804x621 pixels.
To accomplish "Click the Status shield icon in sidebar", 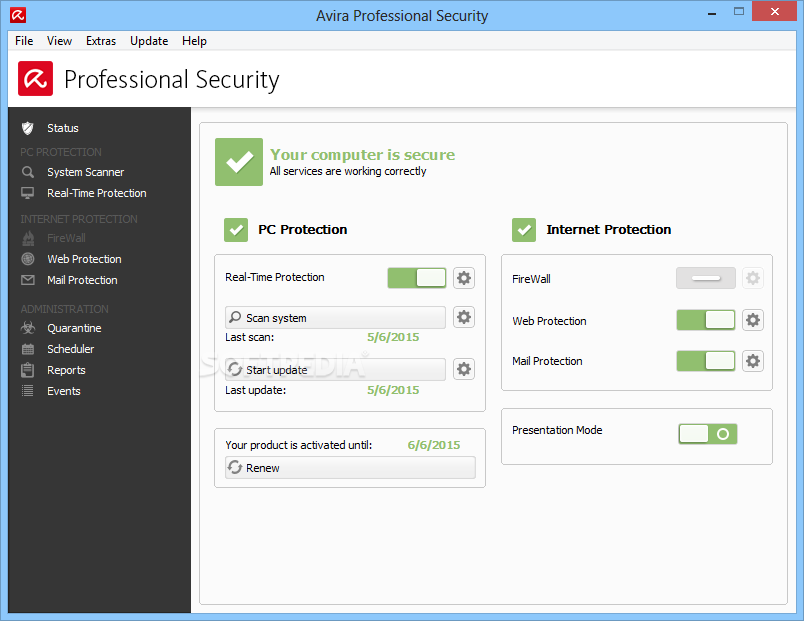I will click(x=28, y=128).
